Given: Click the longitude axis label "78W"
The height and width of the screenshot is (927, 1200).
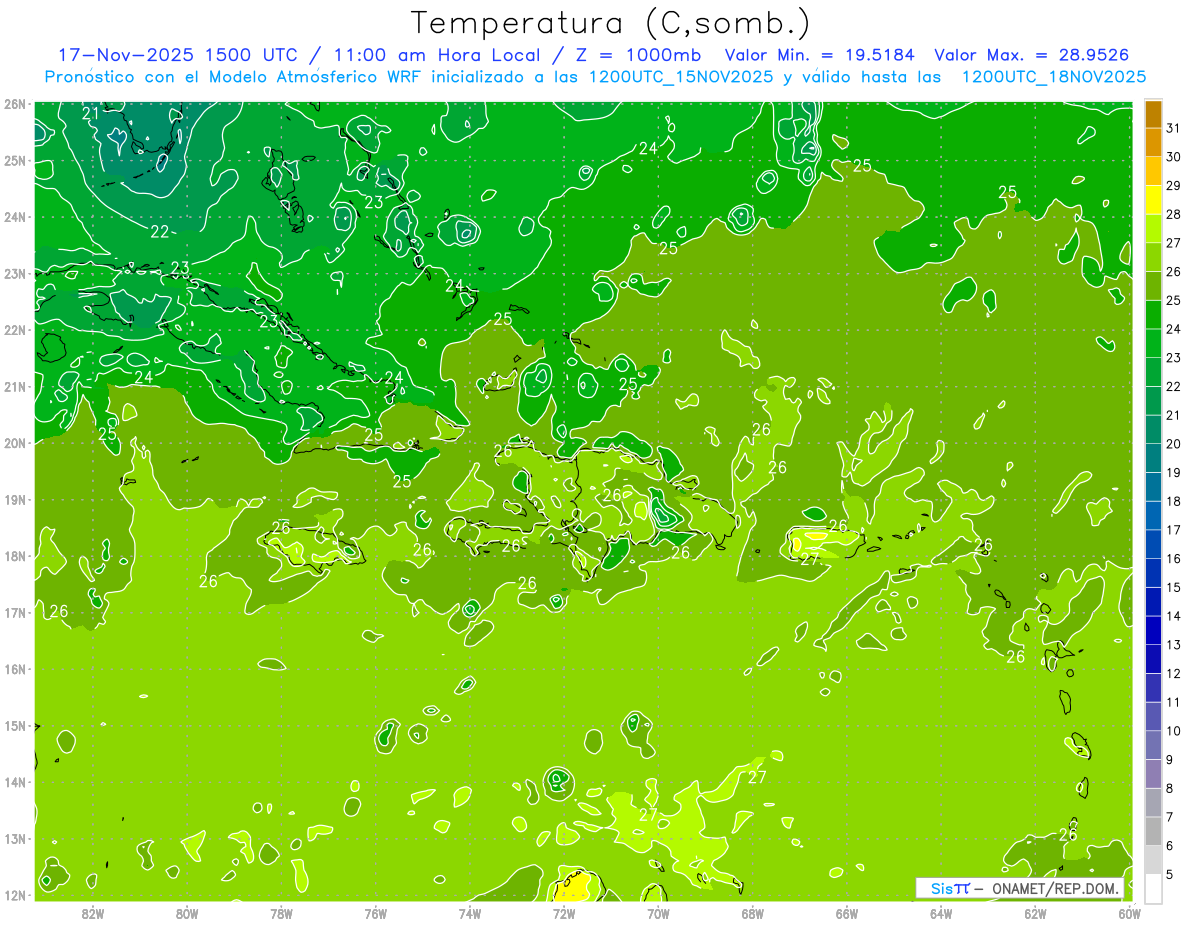Looking at the screenshot, I should pyautogui.click(x=281, y=914).
